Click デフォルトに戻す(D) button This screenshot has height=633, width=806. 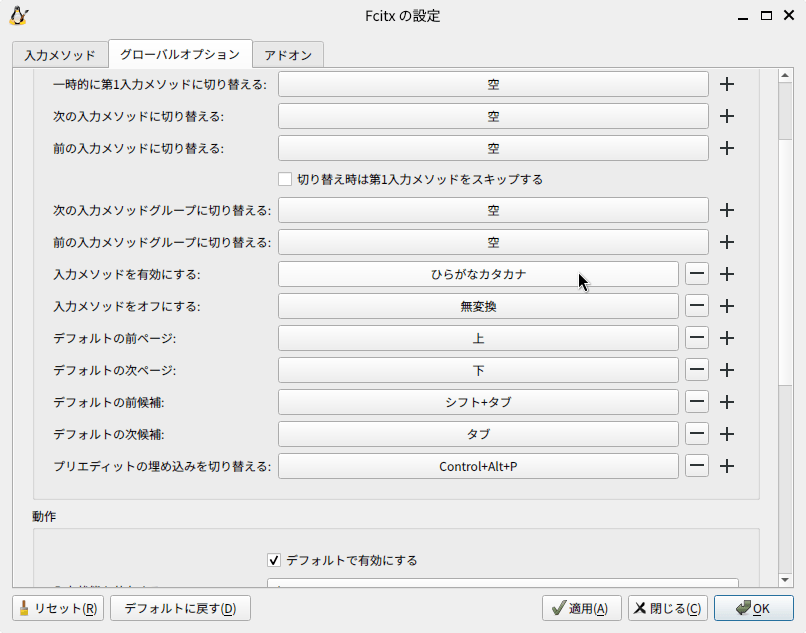180,608
